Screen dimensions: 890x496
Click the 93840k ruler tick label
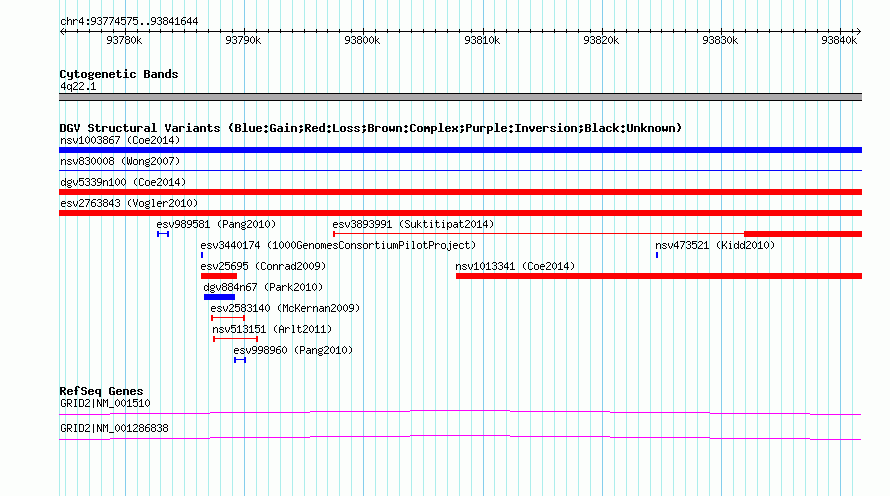(839, 40)
